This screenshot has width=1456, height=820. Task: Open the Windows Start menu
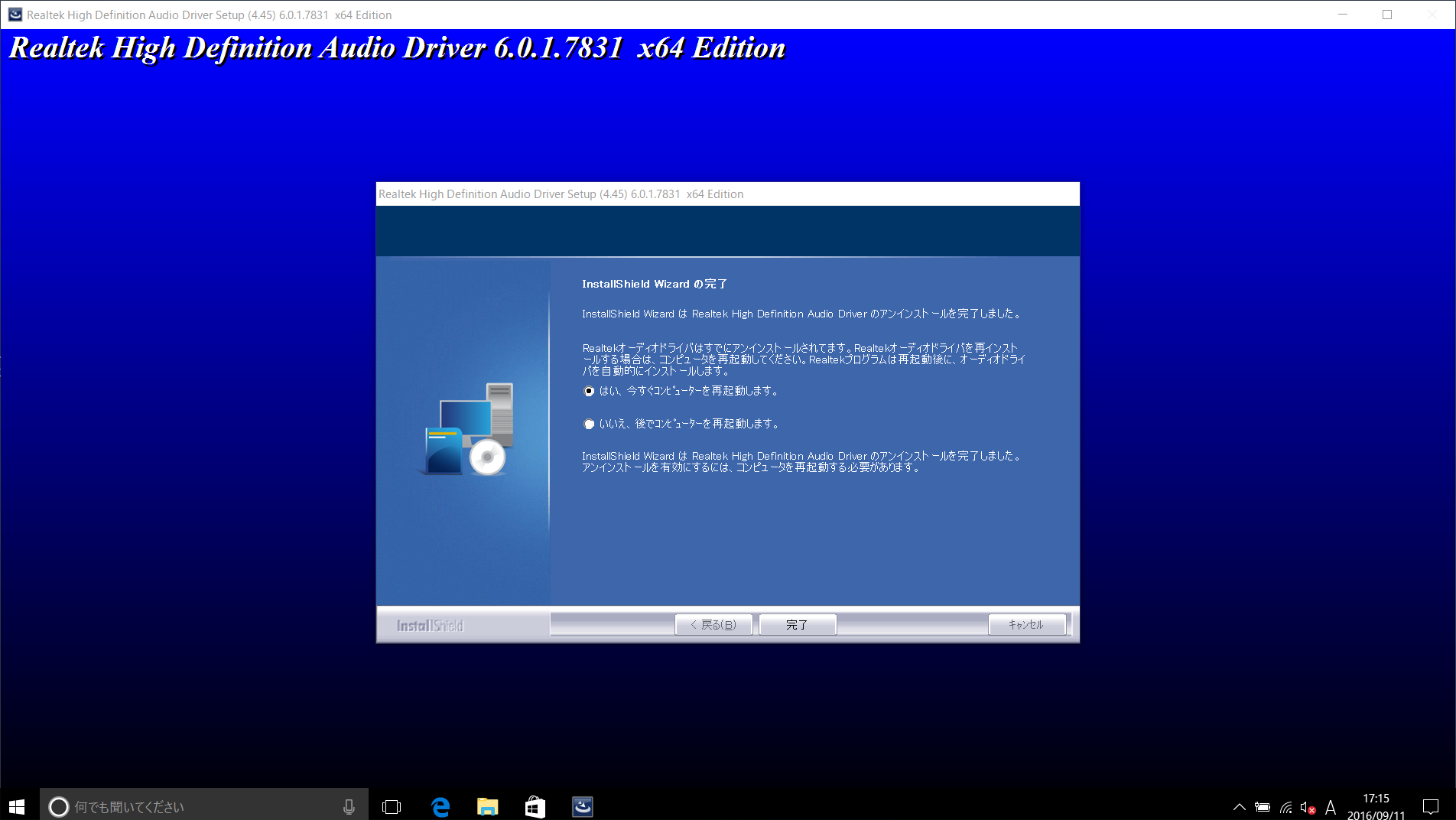(17, 806)
